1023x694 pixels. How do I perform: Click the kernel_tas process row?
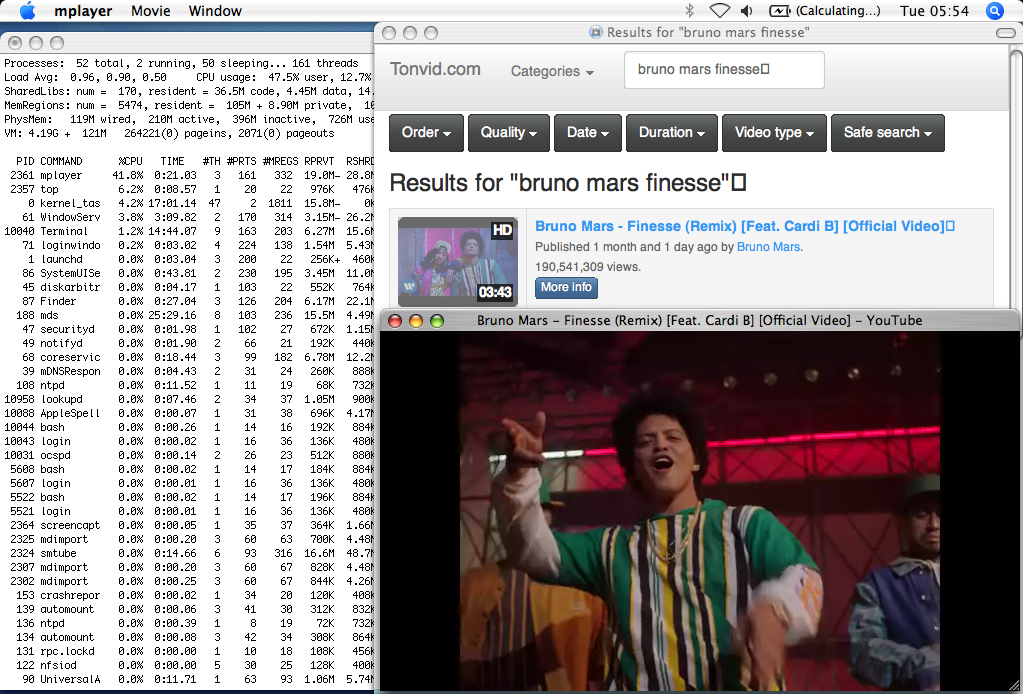189,204
